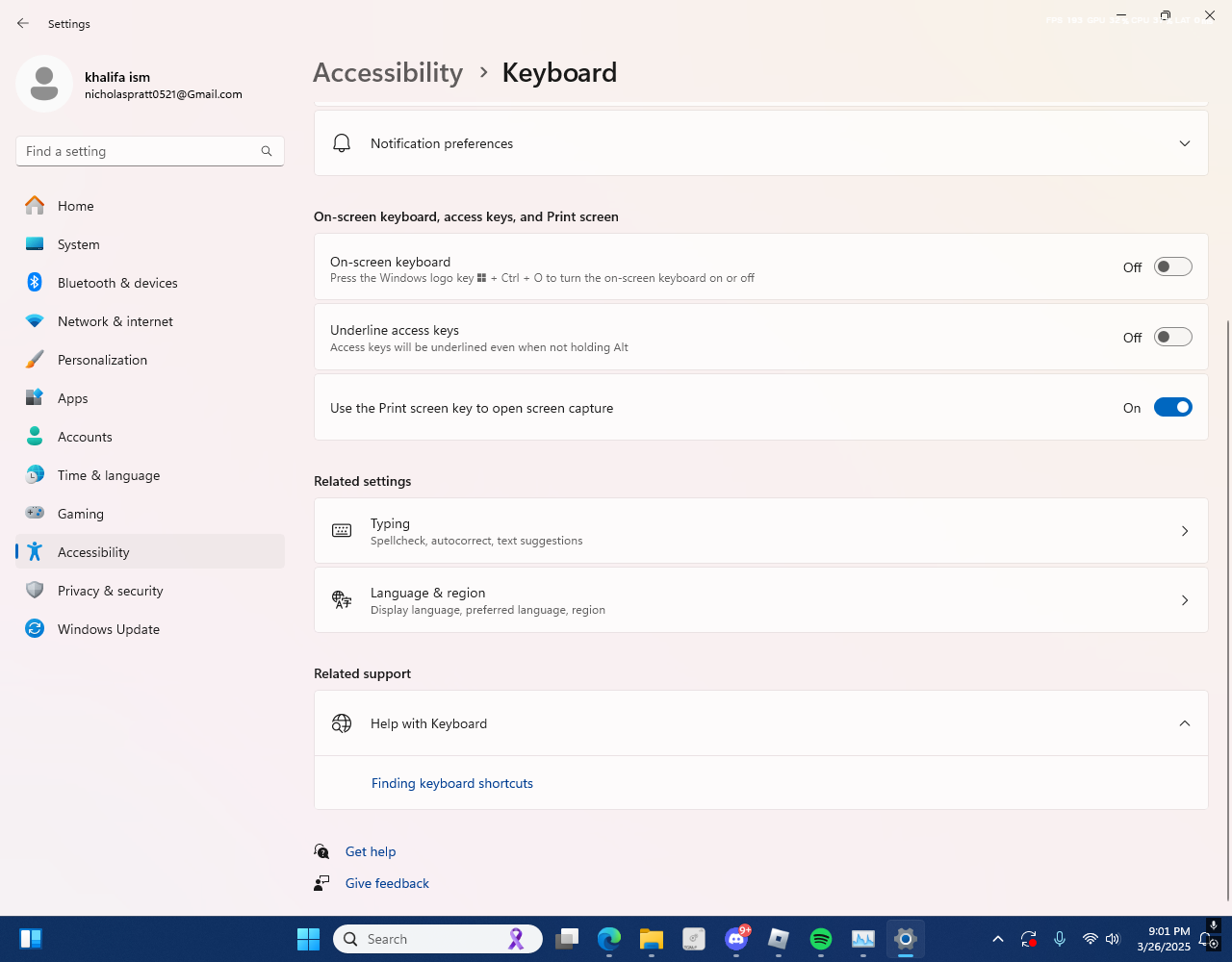Click the user profile avatar picture
This screenshot has height=962, width=1232.
pyautogui.click(x=44, y=84)
